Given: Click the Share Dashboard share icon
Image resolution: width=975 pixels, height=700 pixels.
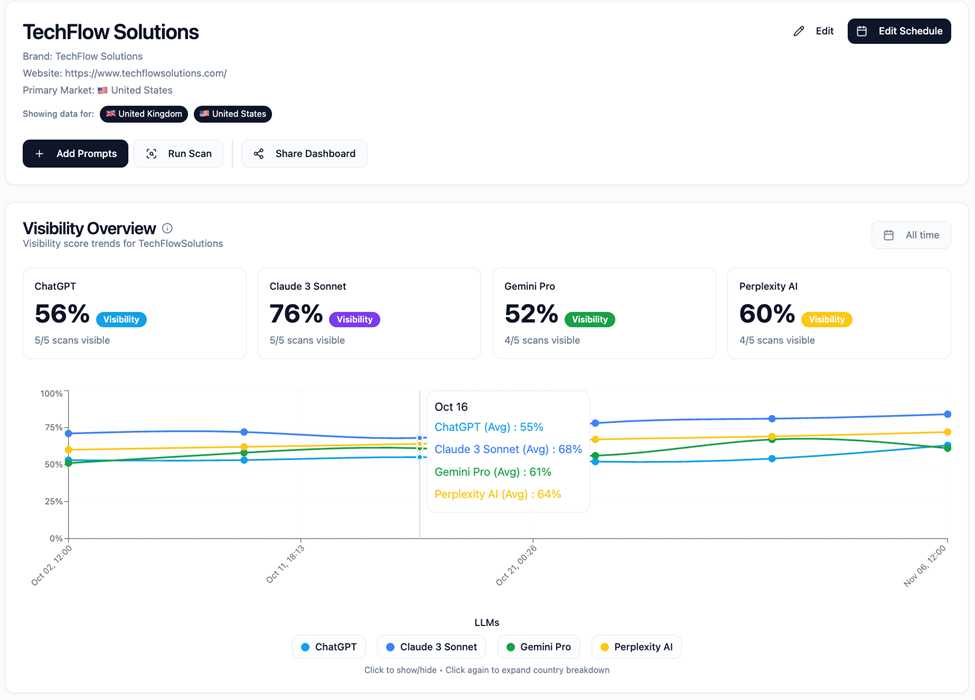Looking at the screenshot, I should 259,154.
